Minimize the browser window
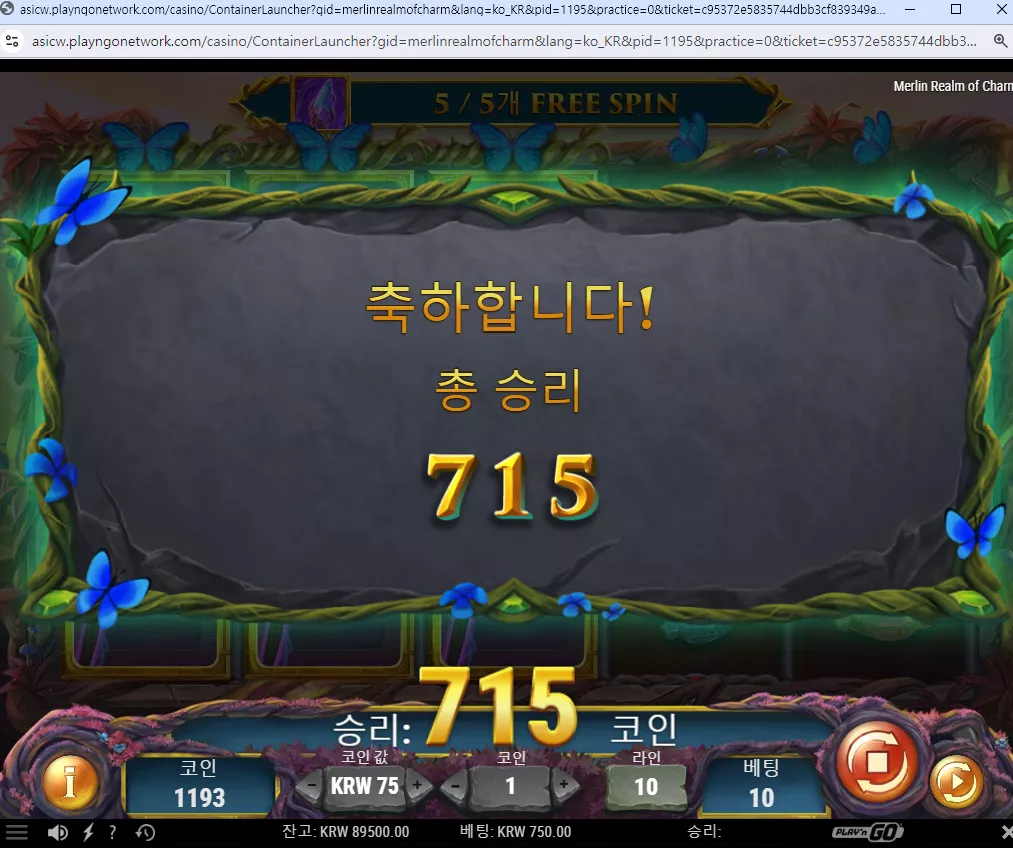Image resolution: width=1013 pixels, height=848 pixels. [910, 10]
